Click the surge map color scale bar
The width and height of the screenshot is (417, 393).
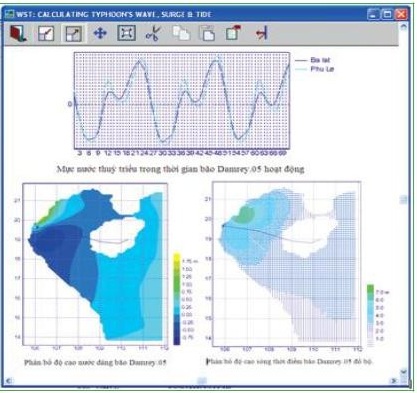tap(177, 299)
